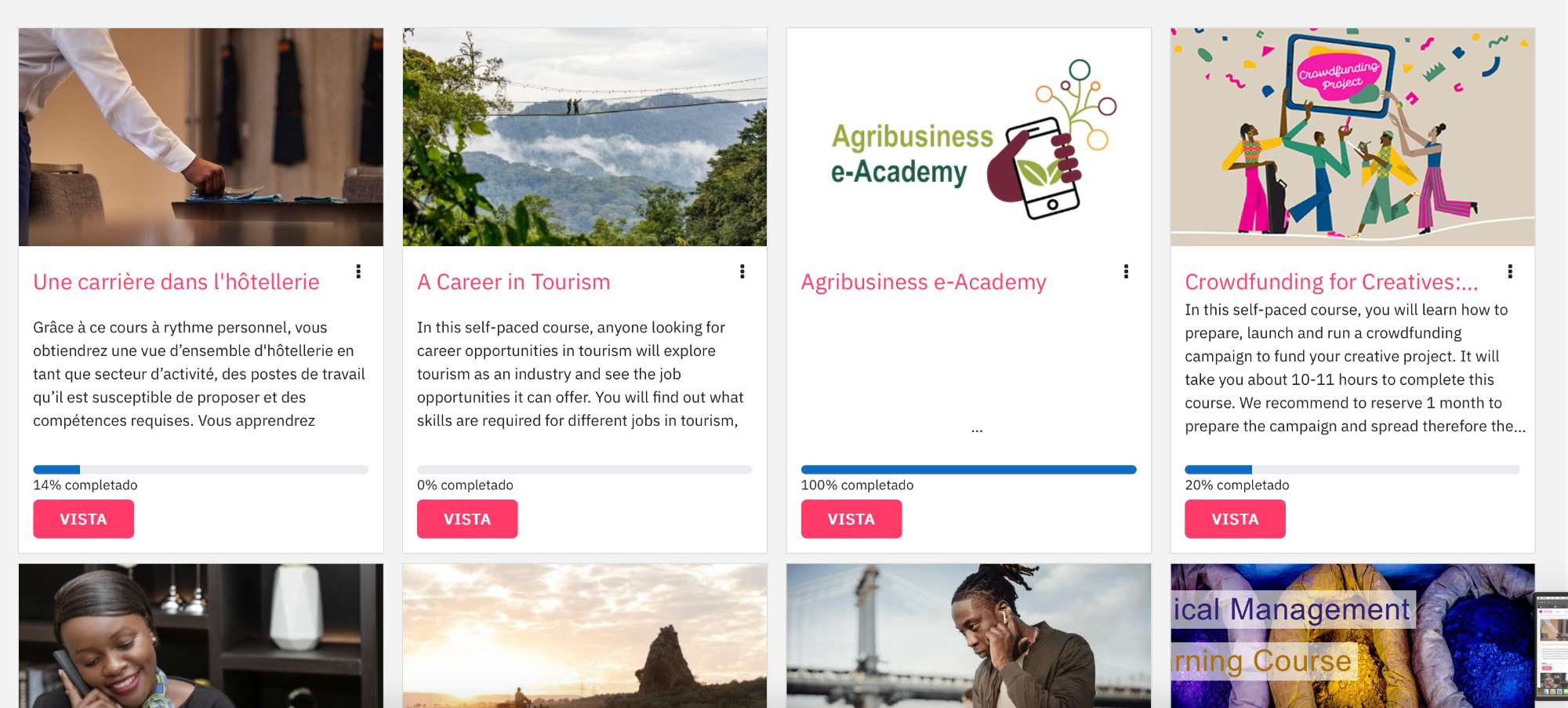Open options menu for Une carrière dans l'hôtellerie
This screenshot has height=708, width=1568.
pyautogui.click(x=358, y=271)
